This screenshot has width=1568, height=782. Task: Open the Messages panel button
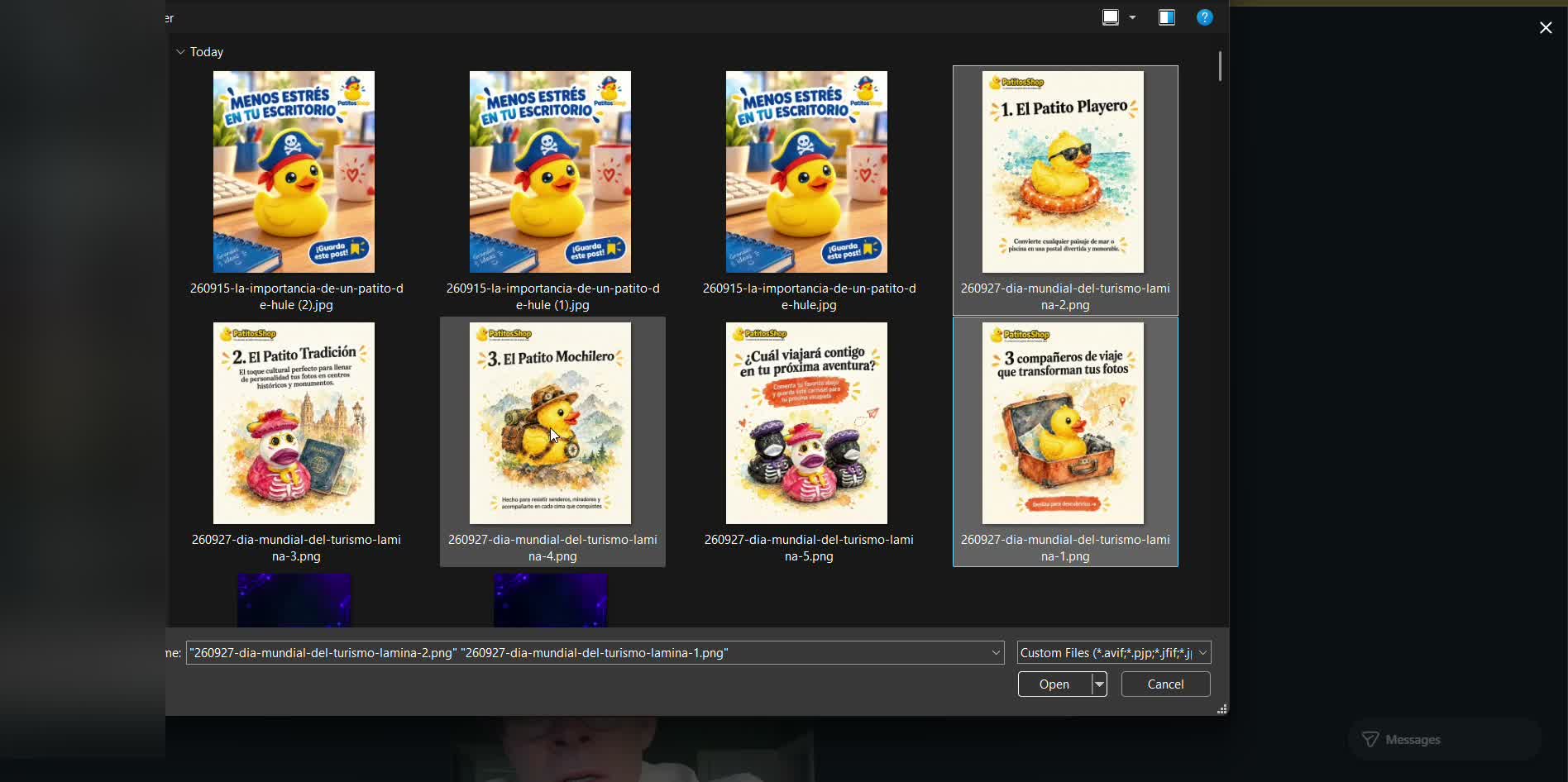coord(1445,739)
